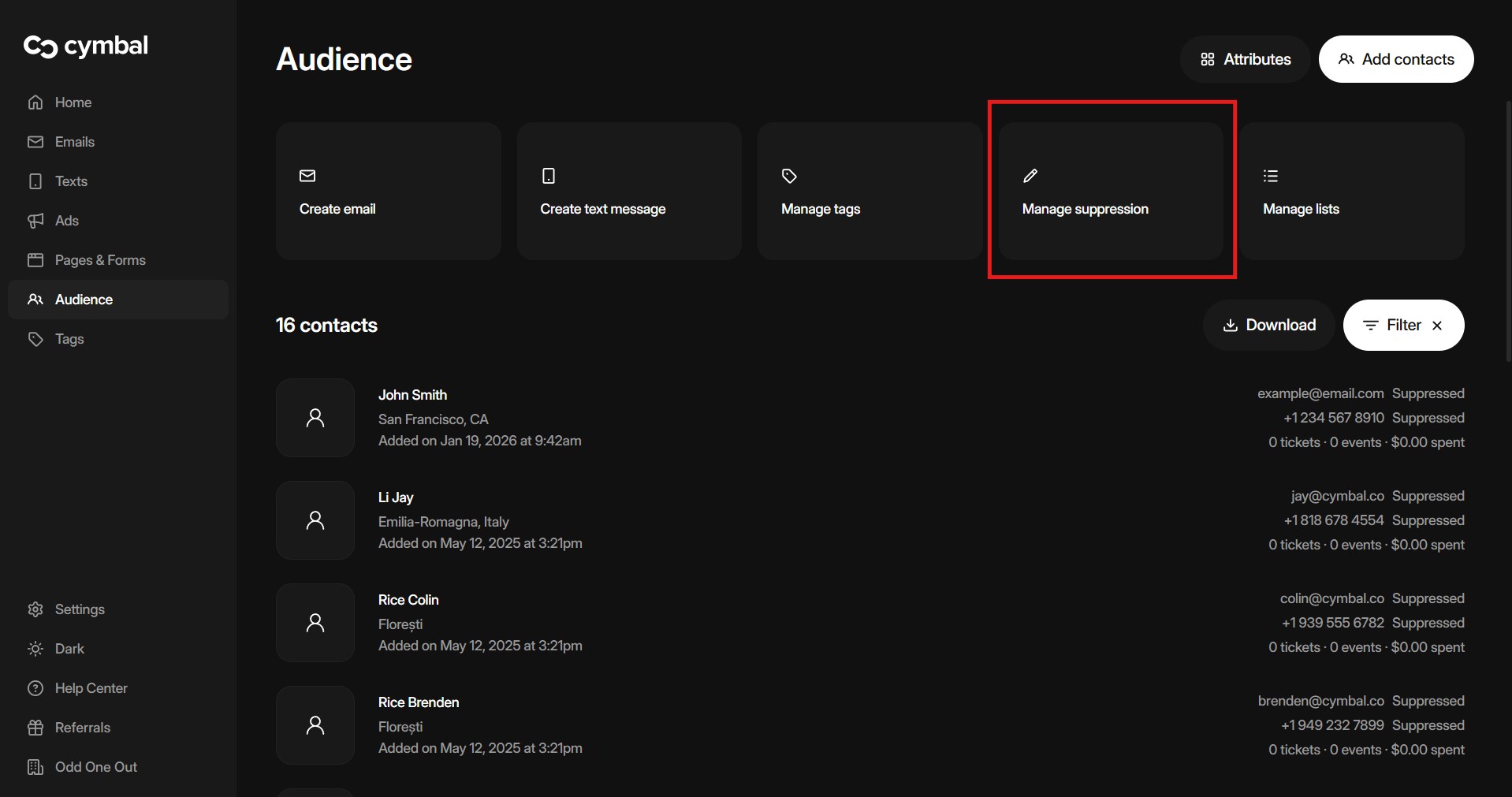This screenshot has height=797, width=1512.
Task: Go to the Emails section
Action: [74, 142]
